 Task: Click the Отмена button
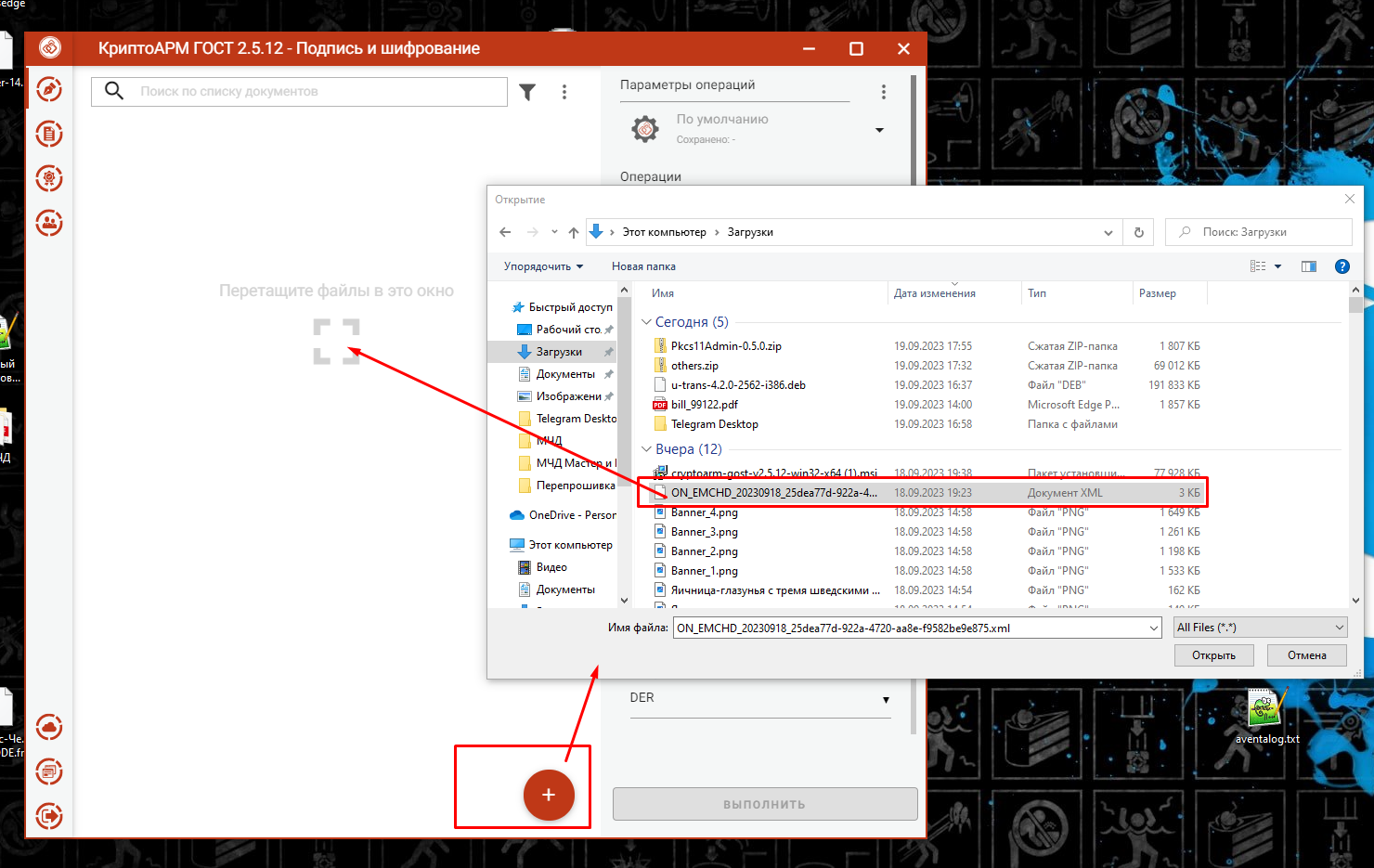[1306, 655]
